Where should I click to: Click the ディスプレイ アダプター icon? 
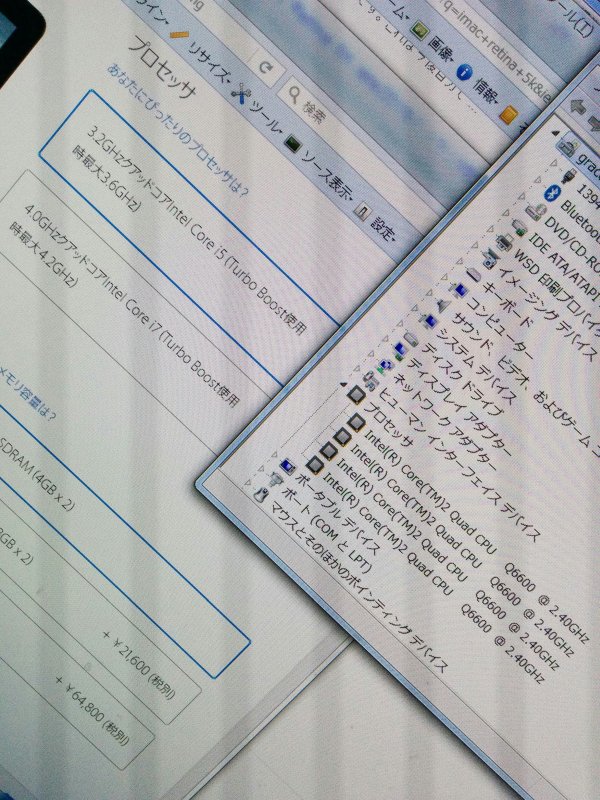(x=399, y=350)
